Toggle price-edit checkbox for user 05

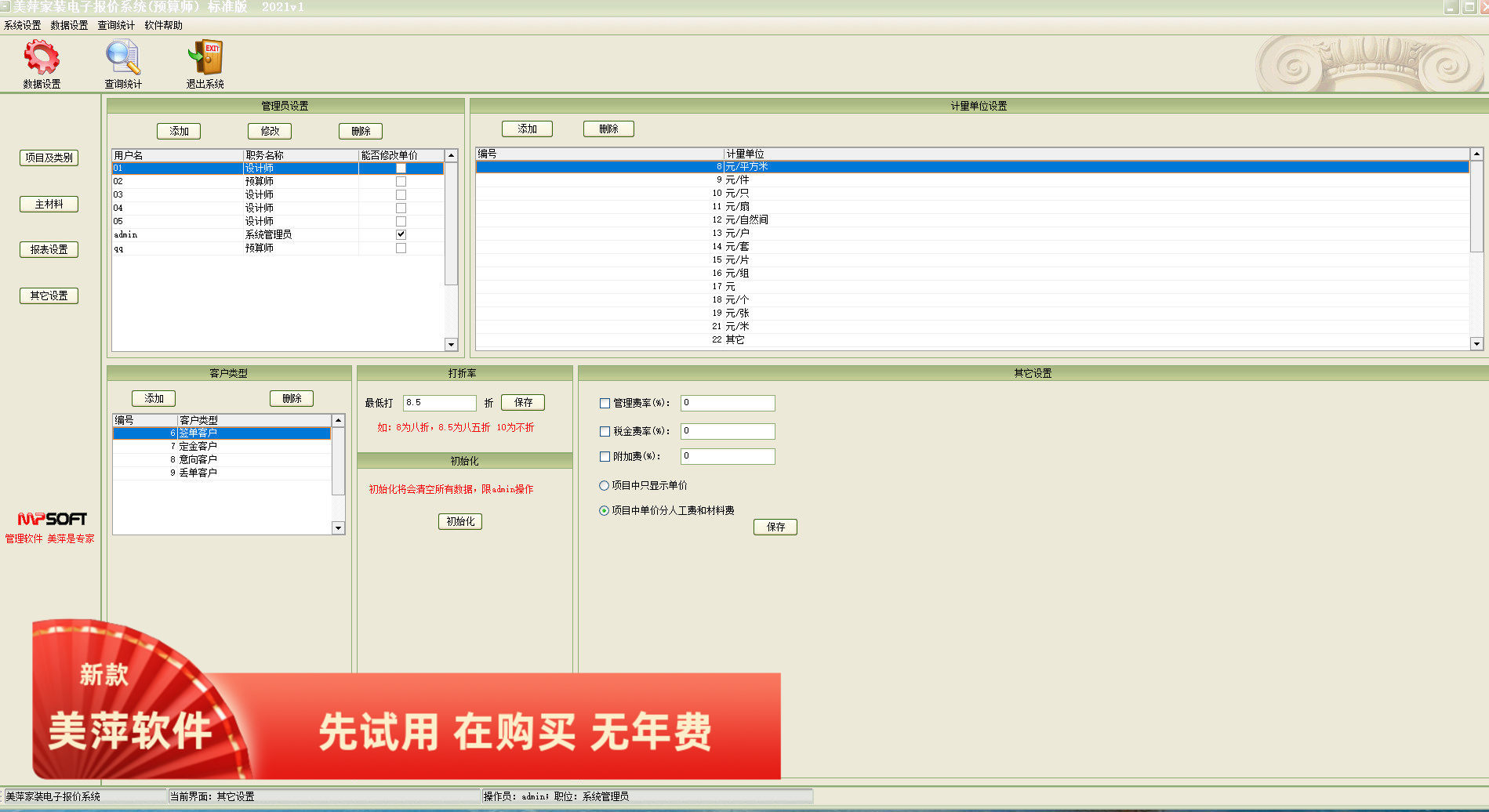tap(401, 221)
